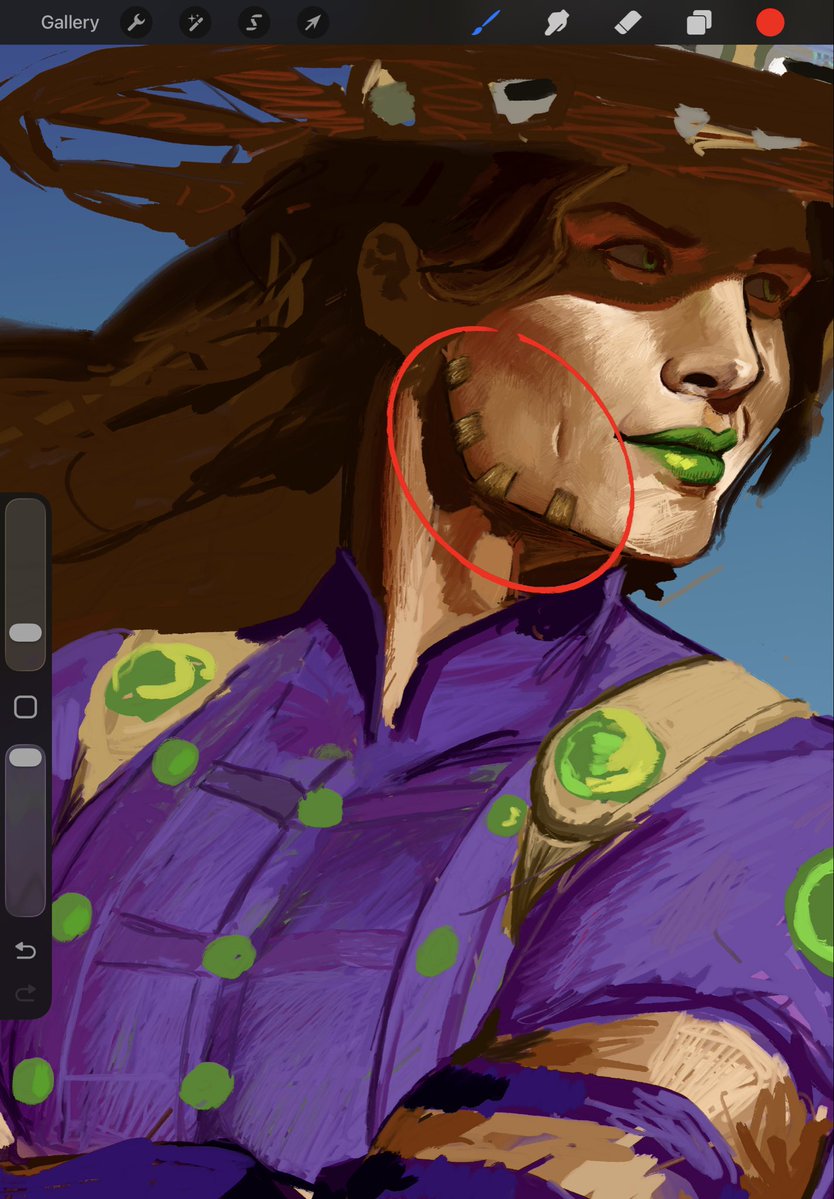Viewport: 834px width, 1199px height.
Task: Open the Gallery
Action: 70,22
